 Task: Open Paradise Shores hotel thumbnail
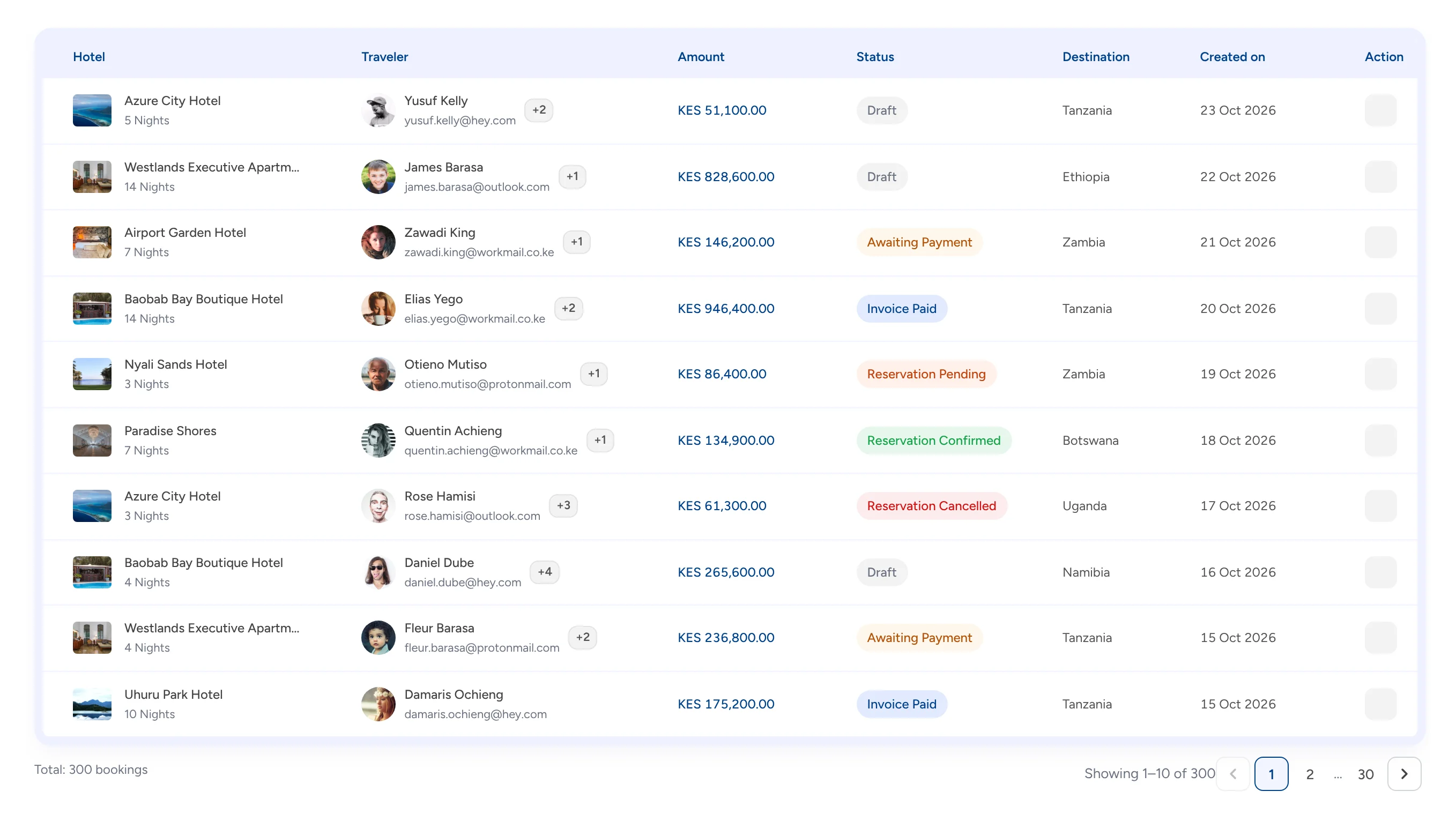click(x=92, y=440)
